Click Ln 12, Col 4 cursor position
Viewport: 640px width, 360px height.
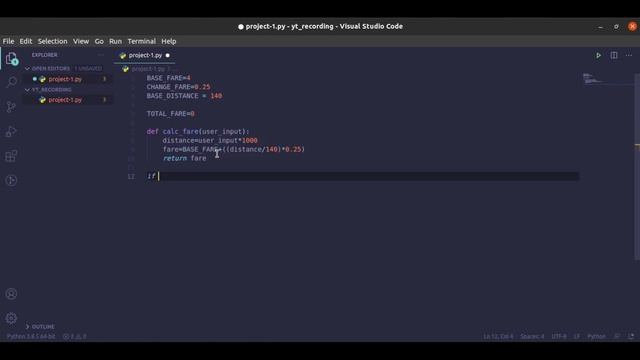498,336
